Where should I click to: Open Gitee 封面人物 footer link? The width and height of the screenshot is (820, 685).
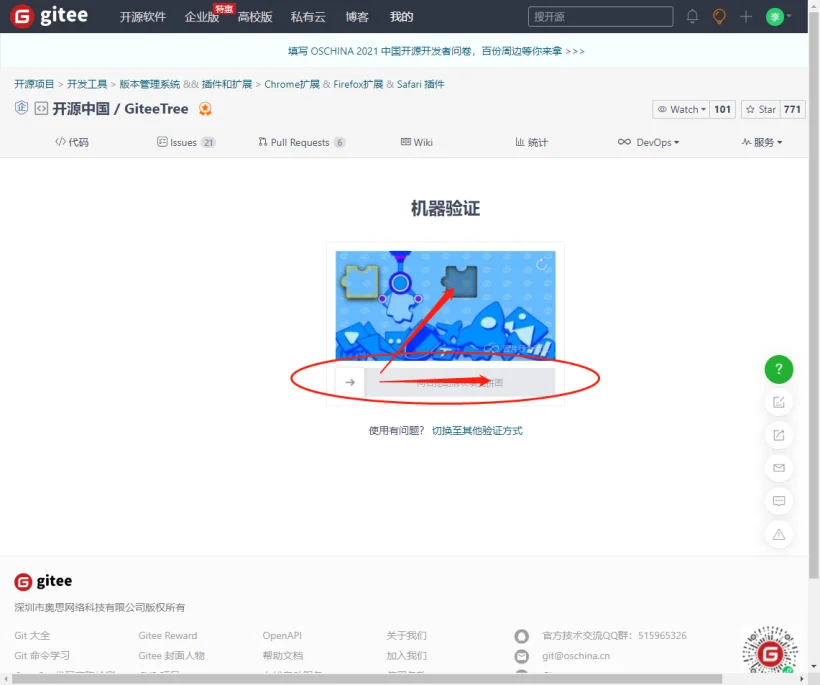(x=172, y=656)
